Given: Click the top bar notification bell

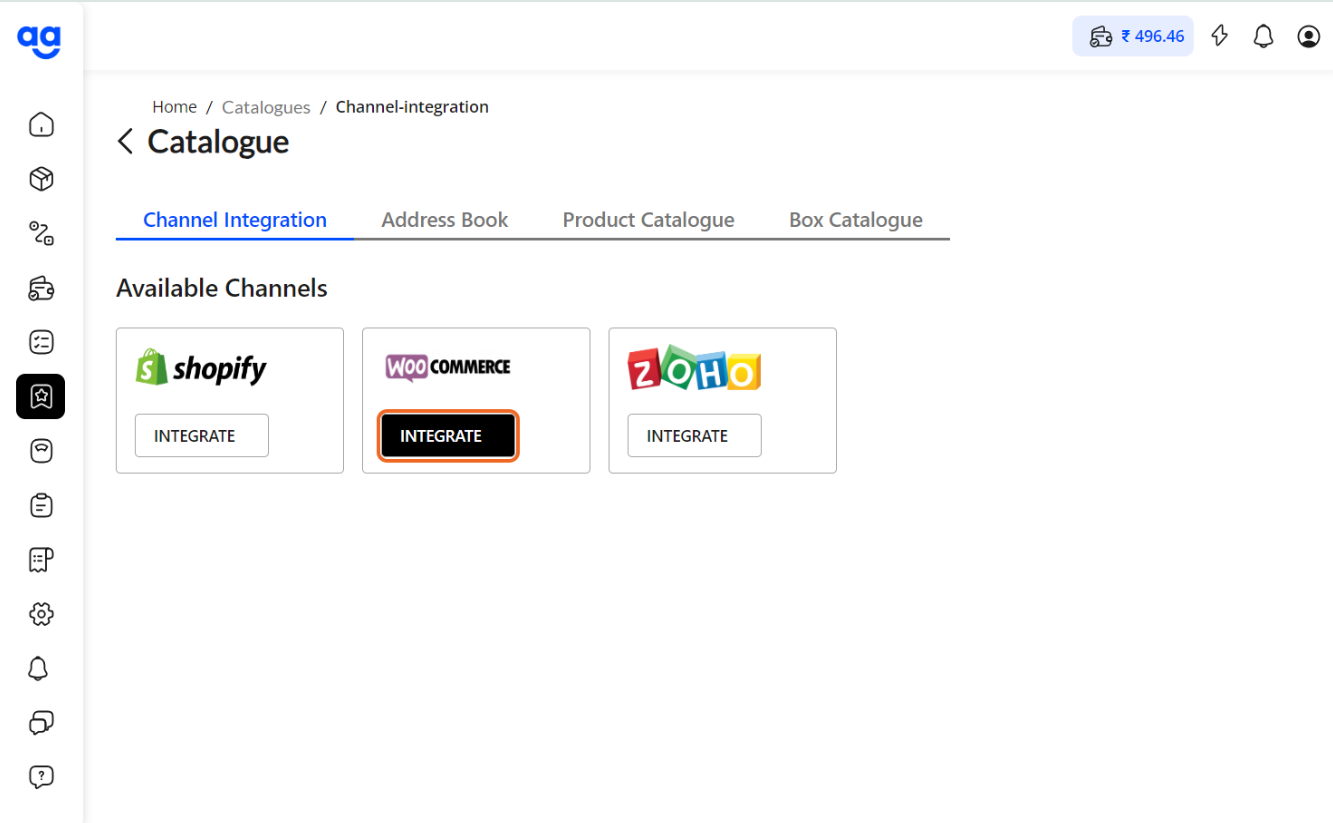Looking at the screenshot, I should (1264, 36).
